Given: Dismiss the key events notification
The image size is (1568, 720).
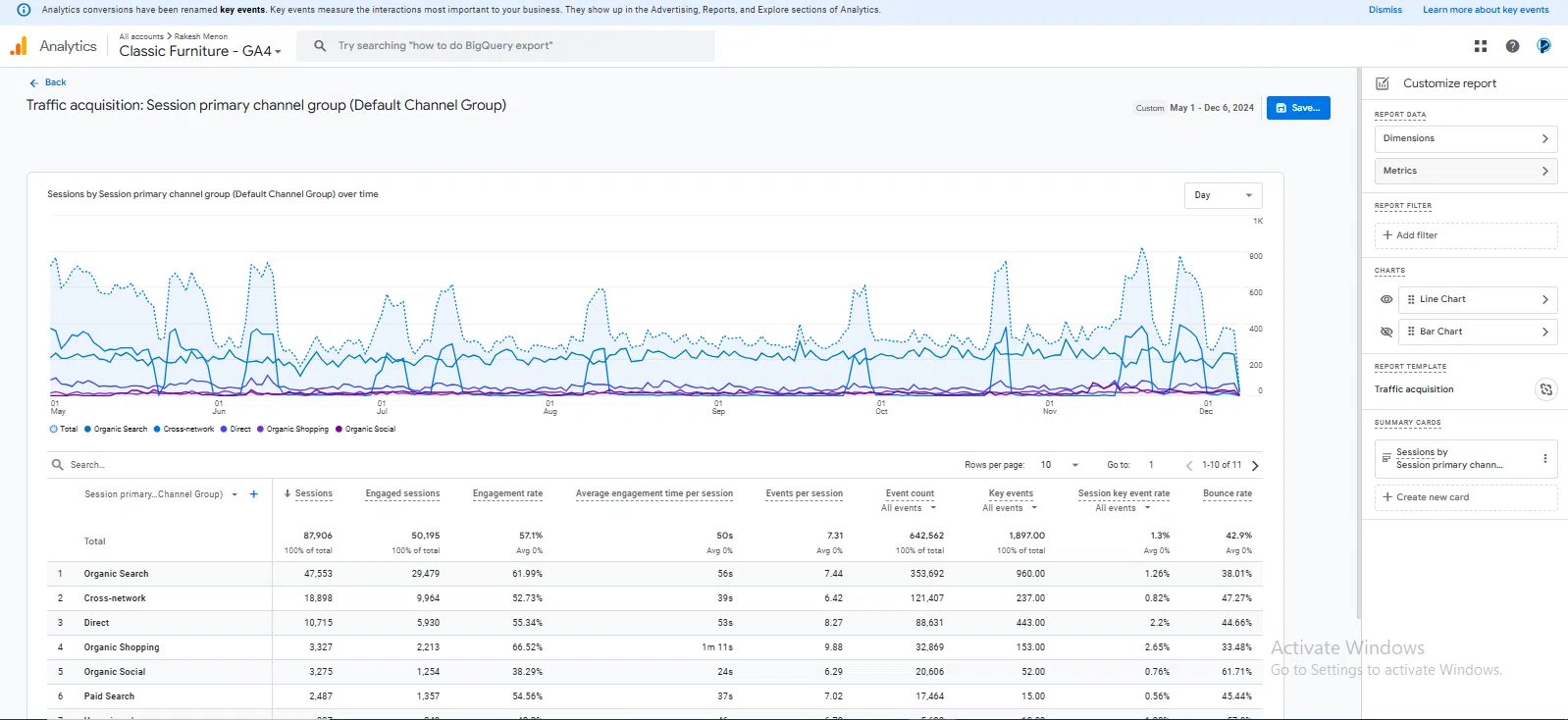Looking at the screenshot, I should pyautogui.click(x=1385, y=10).
